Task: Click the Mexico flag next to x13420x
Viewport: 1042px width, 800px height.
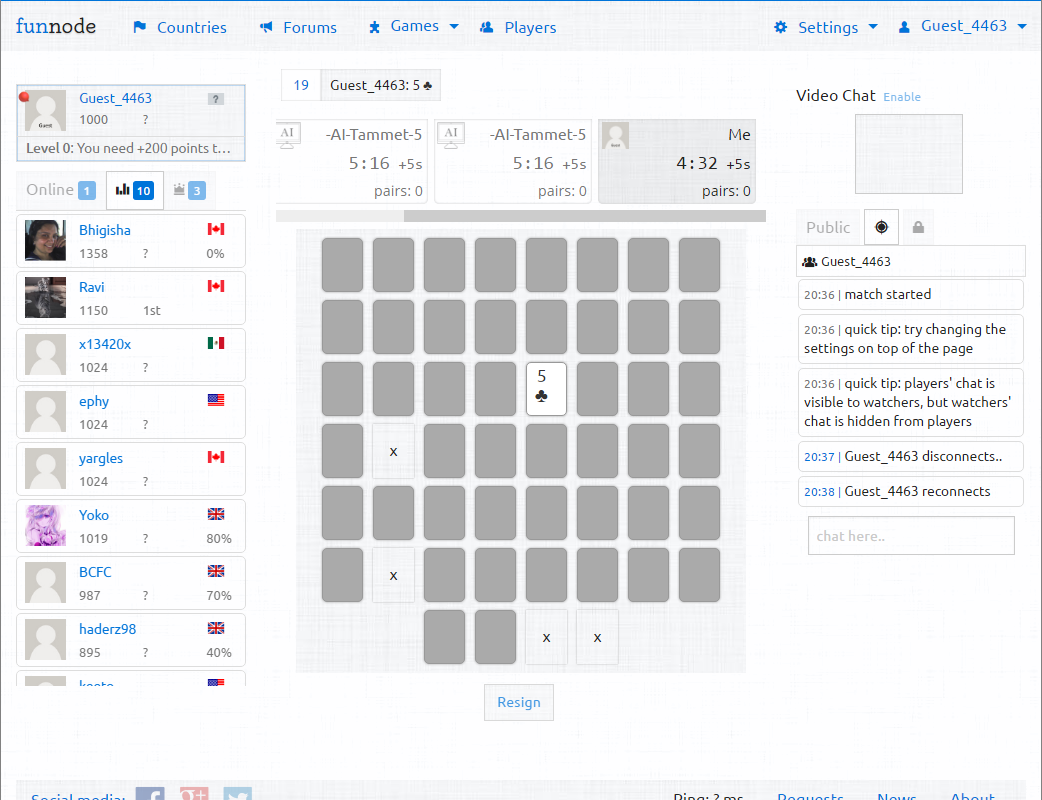Action: click(216, 343)
